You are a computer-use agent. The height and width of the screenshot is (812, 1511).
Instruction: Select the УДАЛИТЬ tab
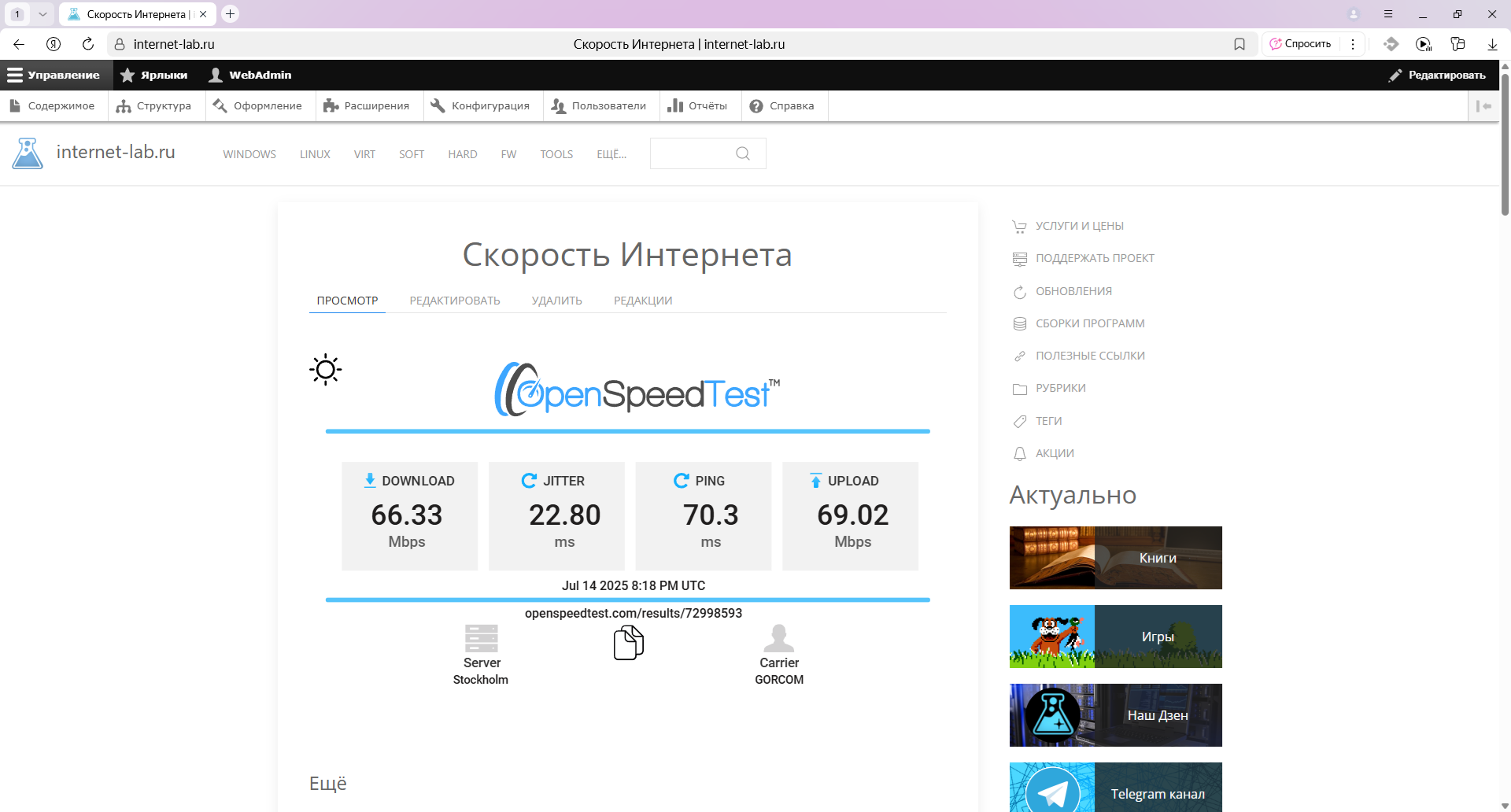pos(556,301)
